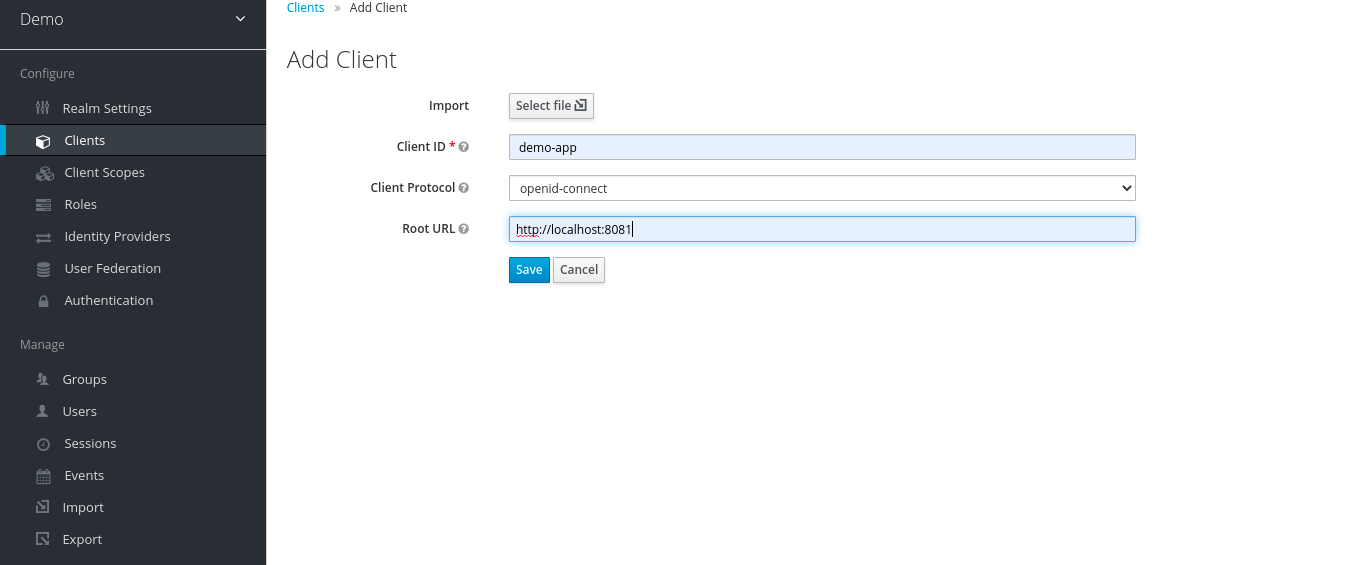Click the Clients cube icon
The height and width of the screenshot is (565, 1361).
pyautogui.click(x=43, y=141)
